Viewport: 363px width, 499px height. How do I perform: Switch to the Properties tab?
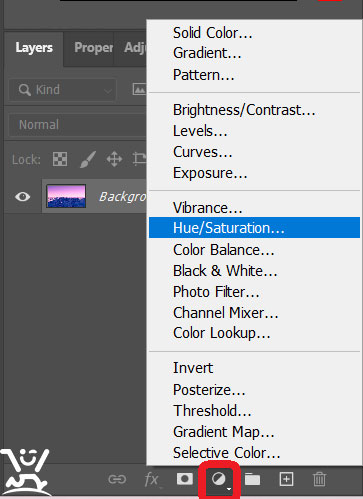click(94, 48)
